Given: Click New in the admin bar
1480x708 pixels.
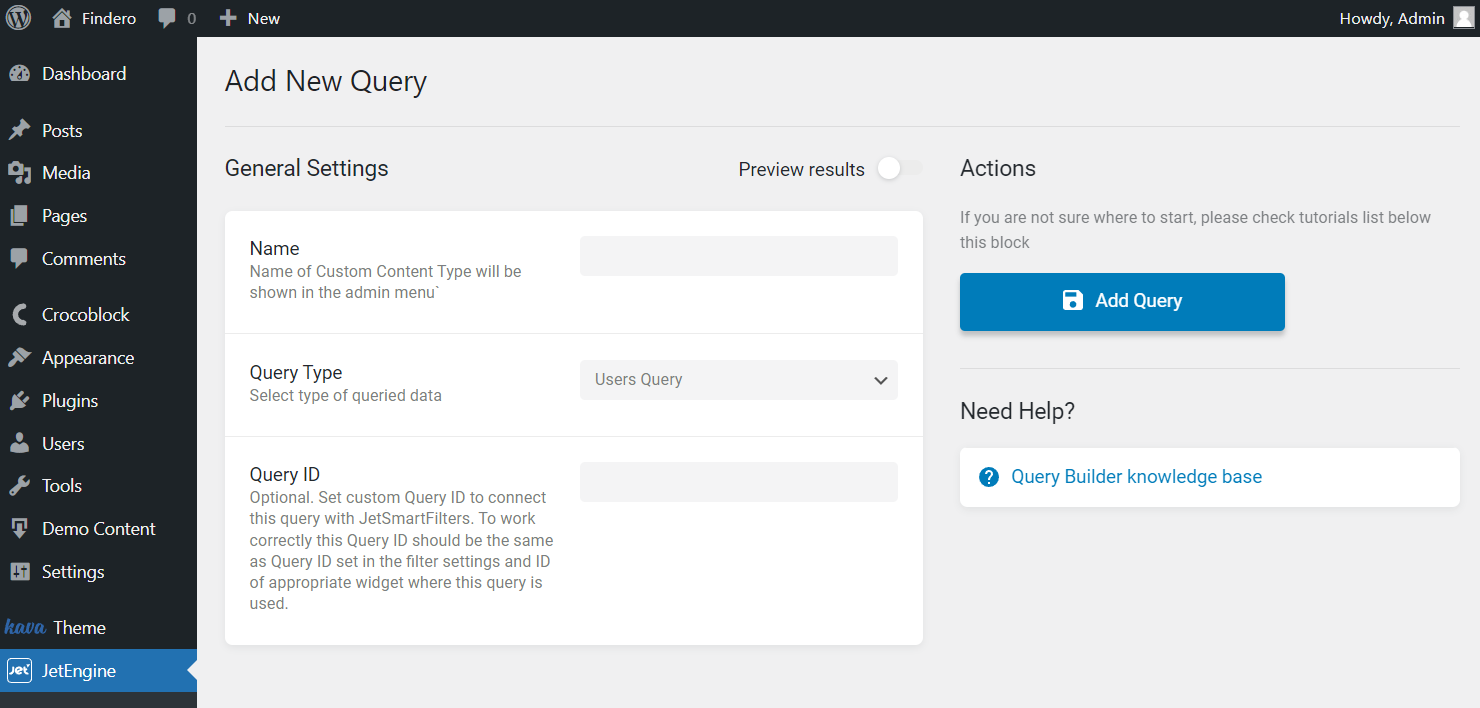Looking at the screenshot, I should tap(264, 18).
